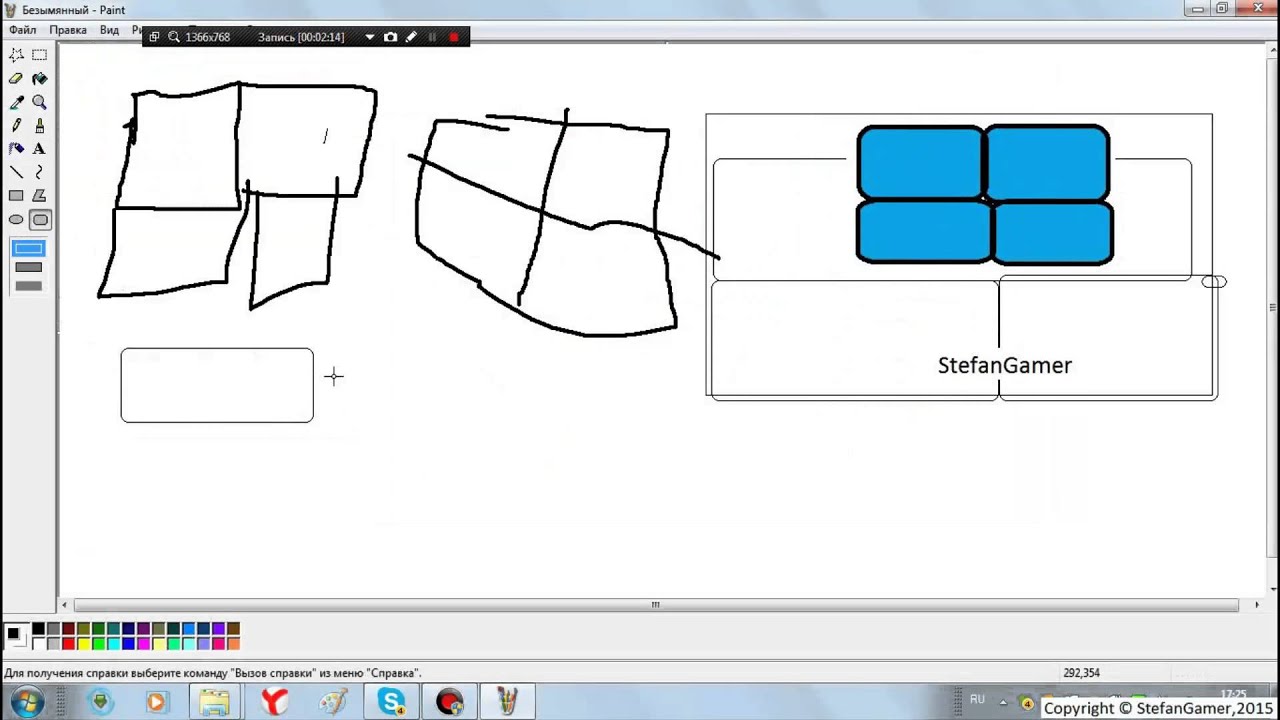Click the recorder window restore icon
Viewport: 1280px width, 720px height.
154,37
